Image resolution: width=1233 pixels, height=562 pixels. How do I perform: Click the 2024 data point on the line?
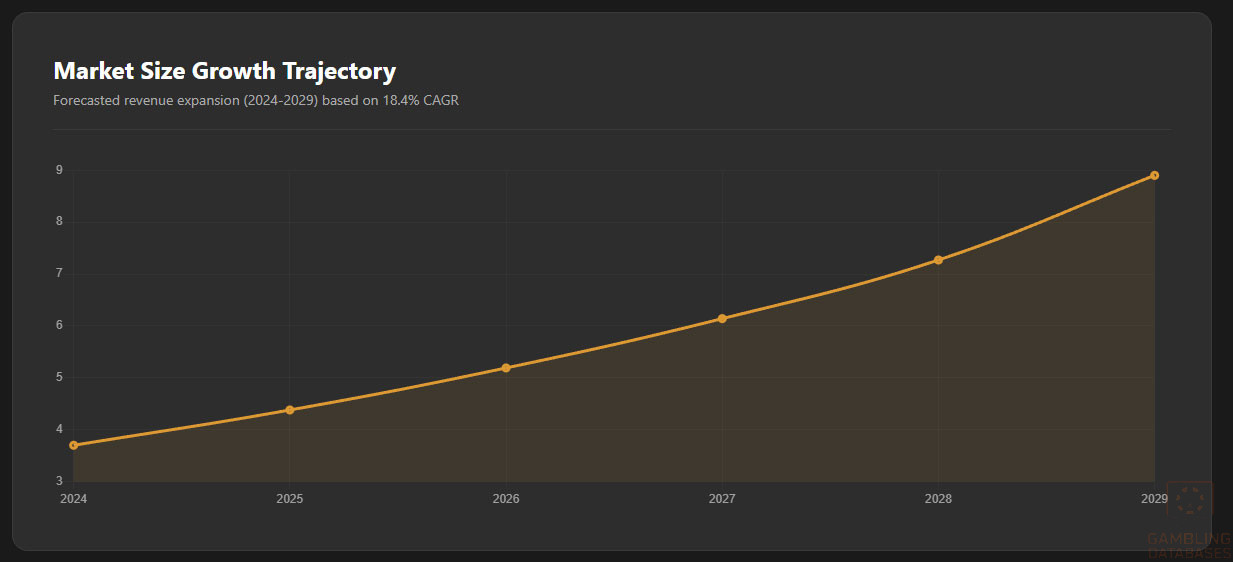click(74, 445)
